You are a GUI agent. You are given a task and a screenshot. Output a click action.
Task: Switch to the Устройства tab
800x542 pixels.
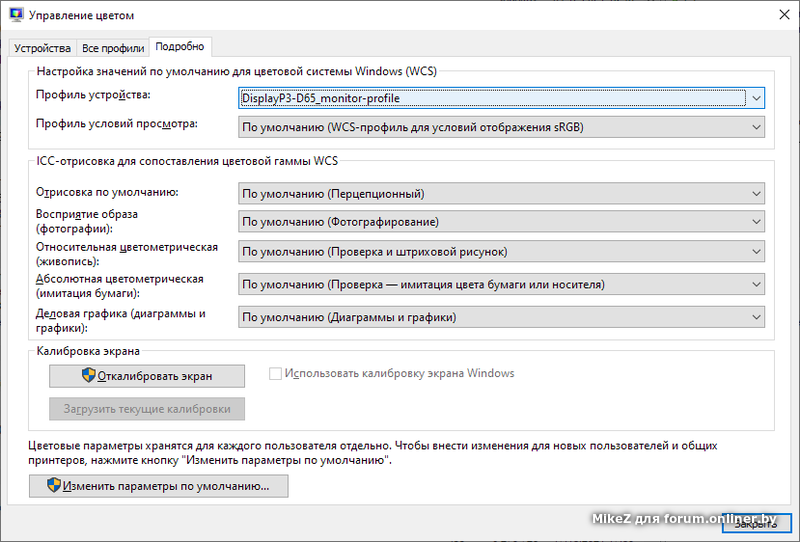(x=43, y=48)
